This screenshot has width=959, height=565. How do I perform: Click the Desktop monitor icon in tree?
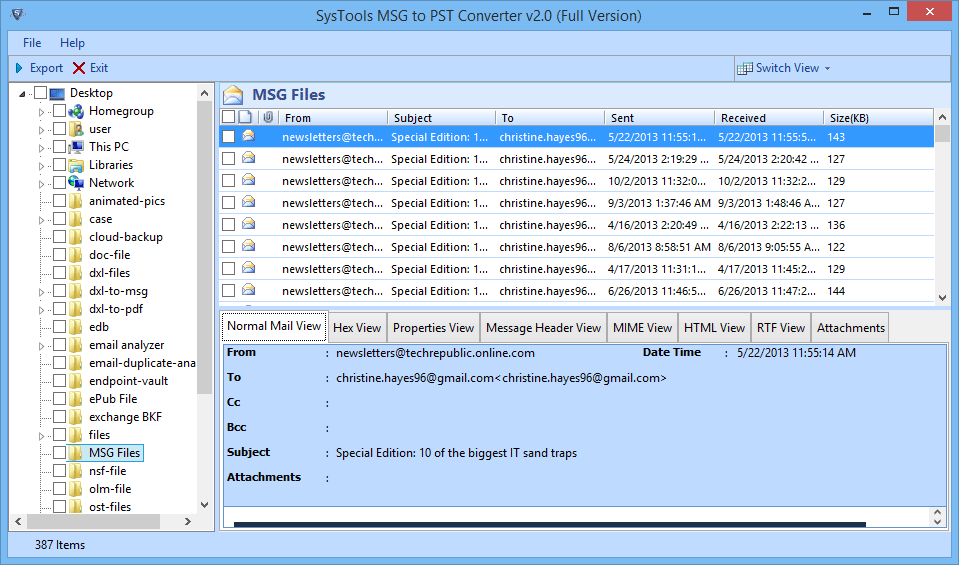[x=57, y=94]
